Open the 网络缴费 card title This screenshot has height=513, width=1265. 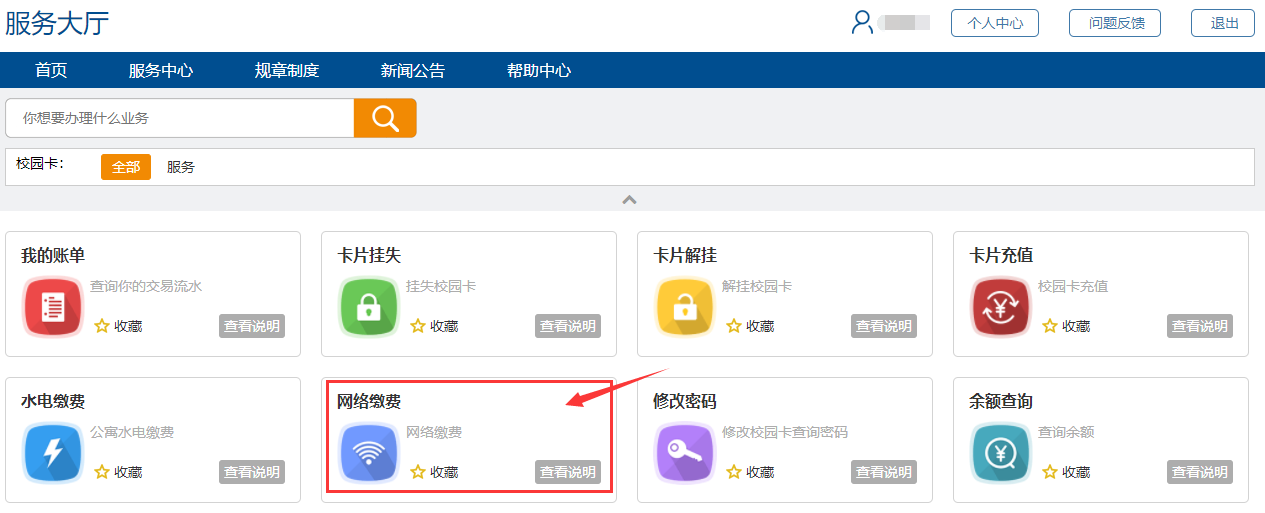coord(369,402)
